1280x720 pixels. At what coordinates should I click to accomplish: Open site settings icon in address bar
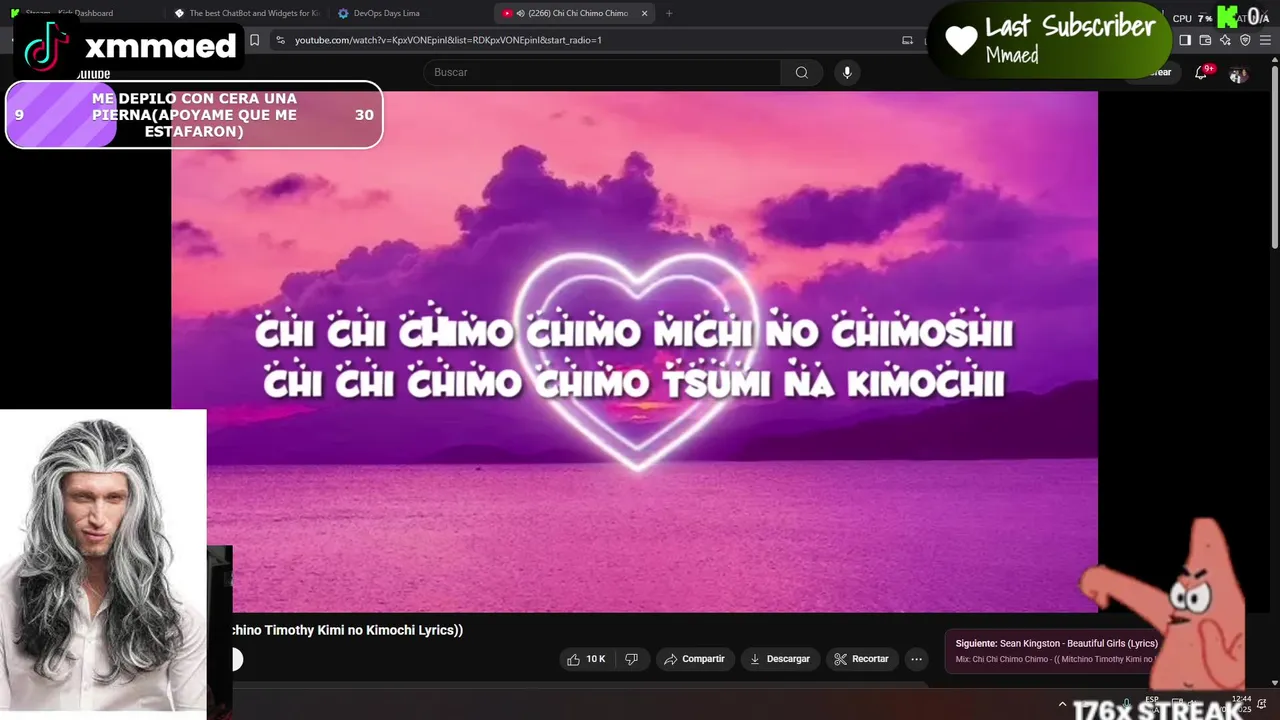click(x=280, y=40)
